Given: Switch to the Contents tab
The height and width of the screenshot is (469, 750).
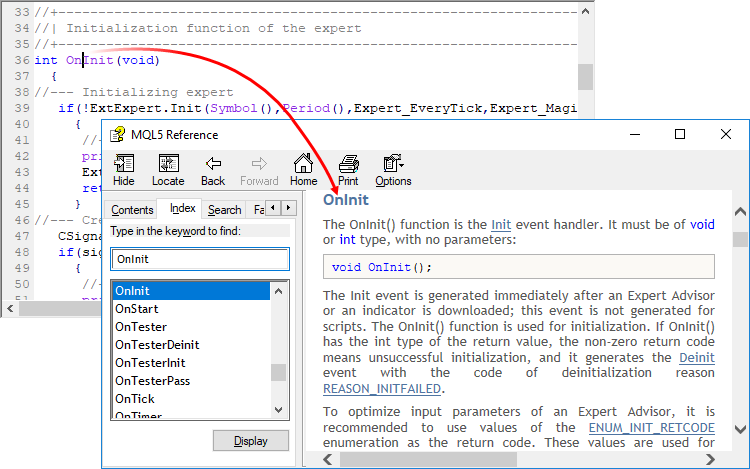Looking at the screenshot, I should pyautogui.click(x=132, y=210).
